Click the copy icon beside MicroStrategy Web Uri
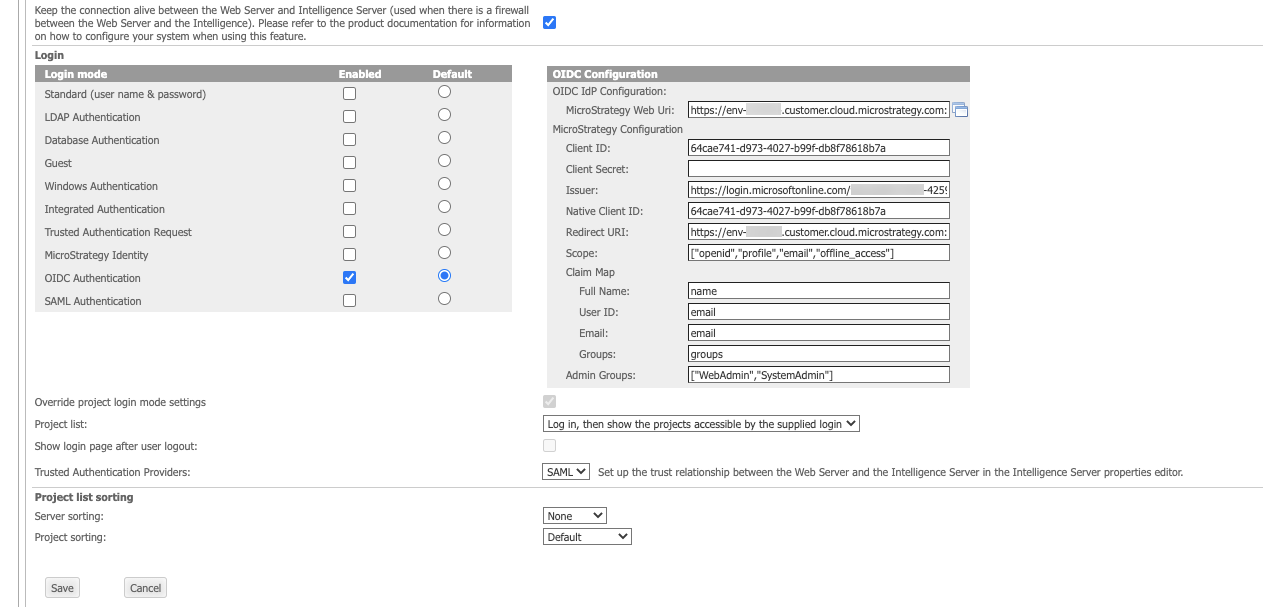 click(960, 110)
